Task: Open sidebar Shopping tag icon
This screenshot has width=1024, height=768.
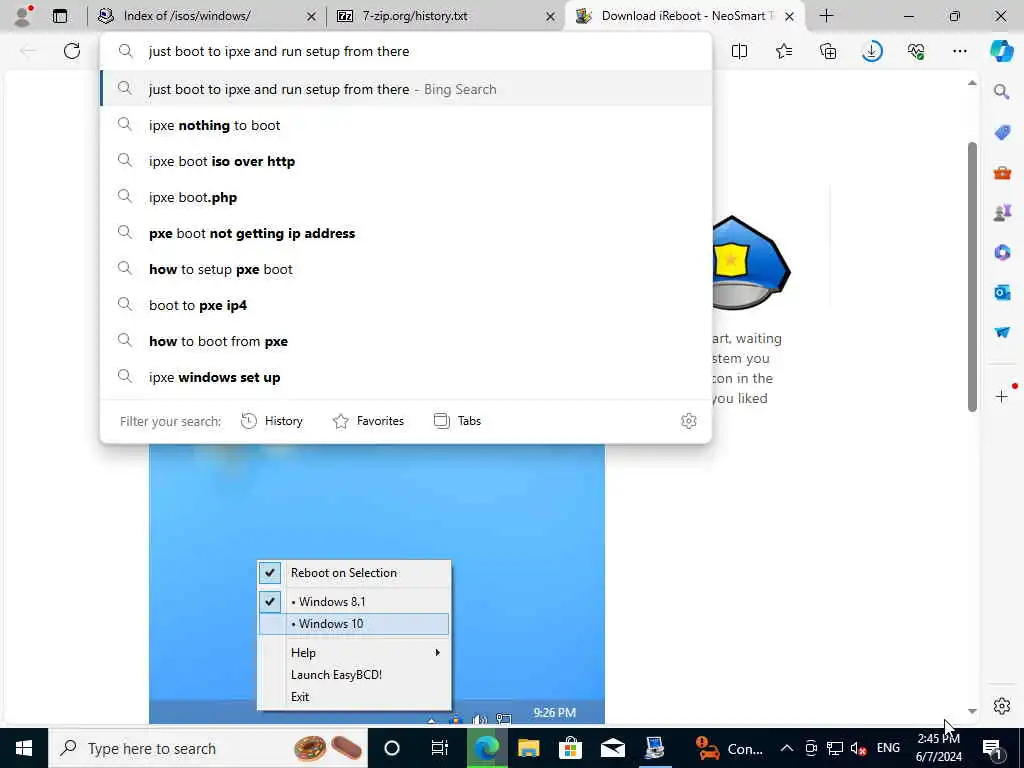Action: [x=1002, y=133]
